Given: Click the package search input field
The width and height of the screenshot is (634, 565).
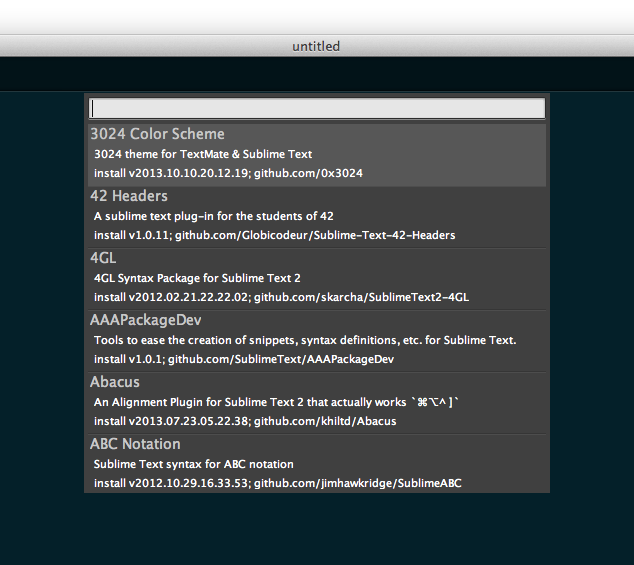Looking at the screenshot, I should click(x=317, y=108).
